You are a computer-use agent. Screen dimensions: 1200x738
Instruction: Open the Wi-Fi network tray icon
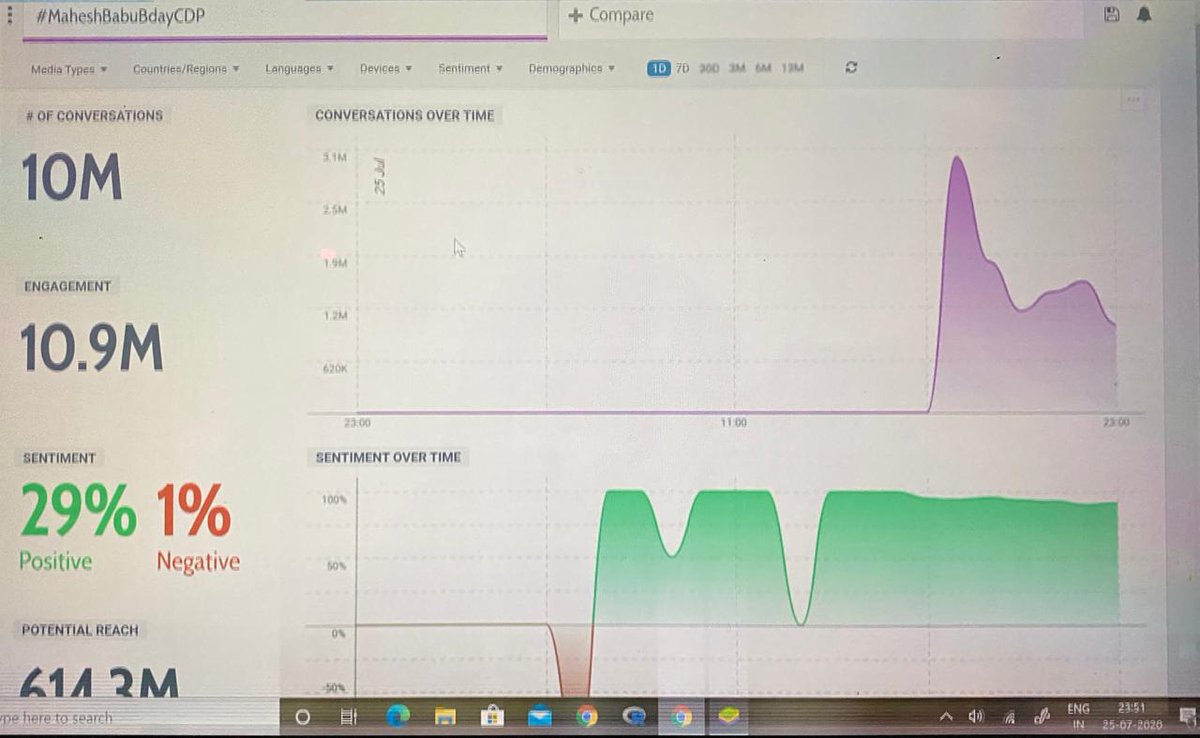(1010, 717)
